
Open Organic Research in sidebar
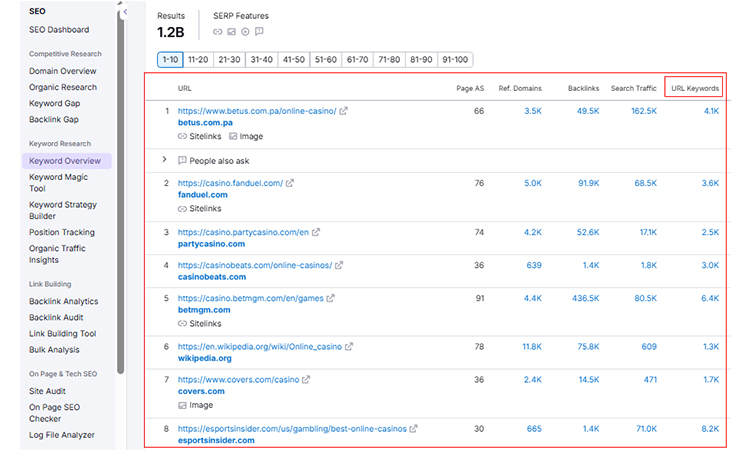point(63,87)
